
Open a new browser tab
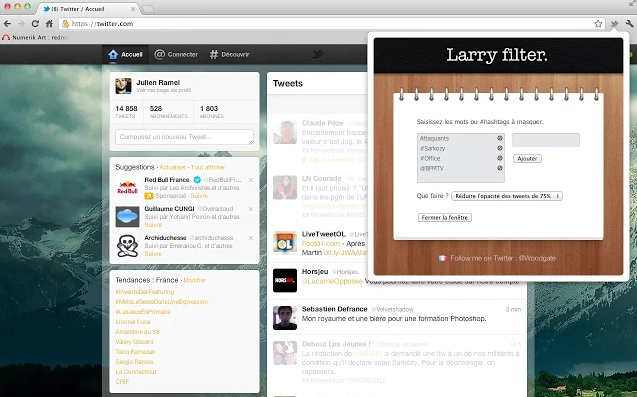pos(147,9)
